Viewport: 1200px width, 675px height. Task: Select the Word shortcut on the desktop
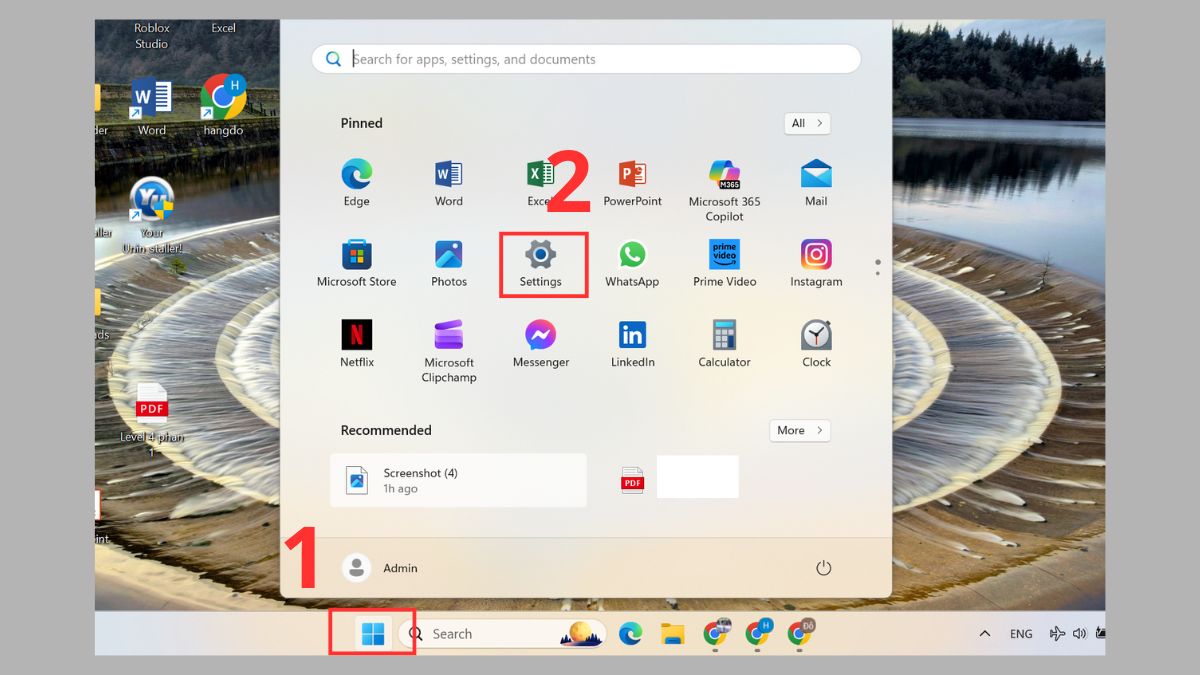point(152,107)
